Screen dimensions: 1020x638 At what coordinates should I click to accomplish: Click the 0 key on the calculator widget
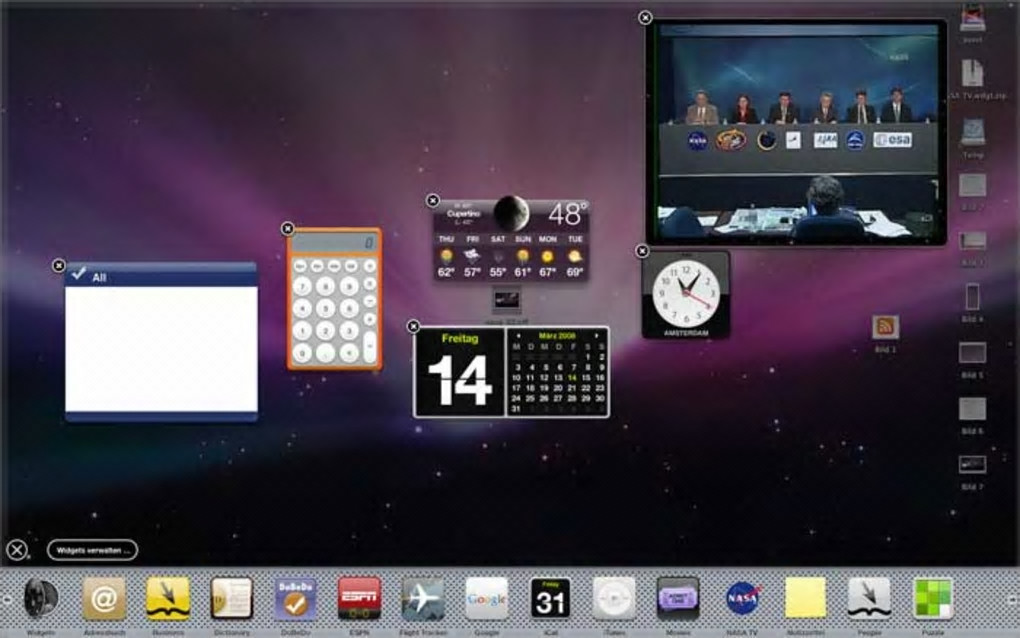[x=302, y=353]
